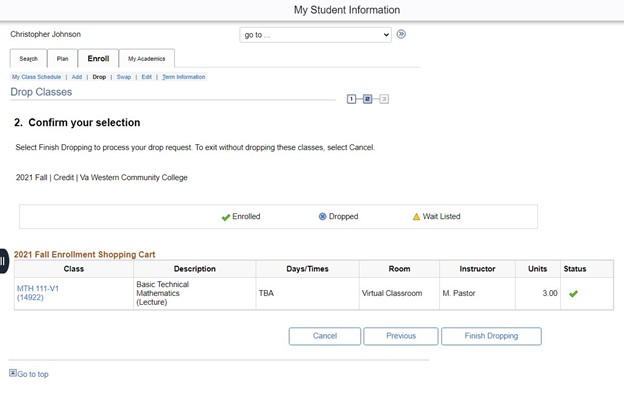Switch to the Search tab

pyautogui.click(x=28, y=59)
